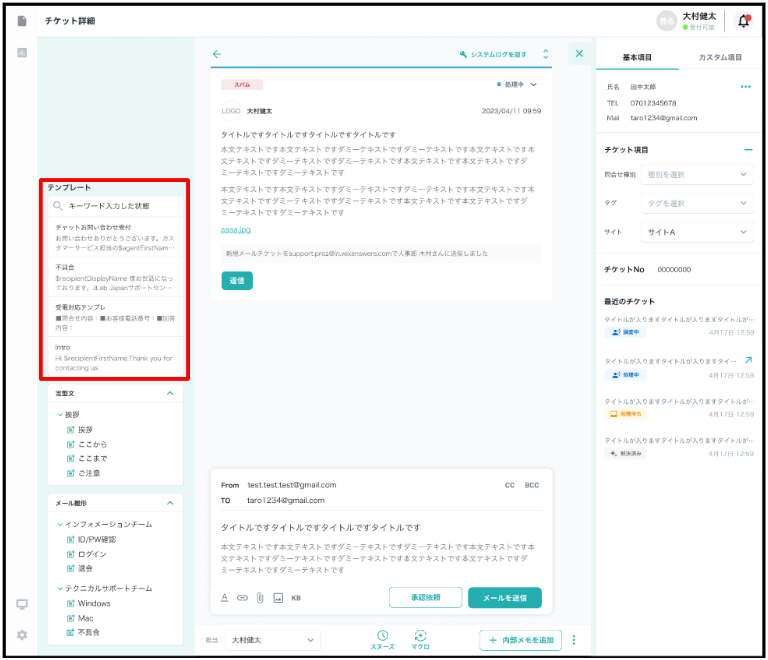This screenshot has width=768, height=660.
Task: Open the サイト dropdown showing サイトA
Action: pyautogui.click(x=696, y=232)
